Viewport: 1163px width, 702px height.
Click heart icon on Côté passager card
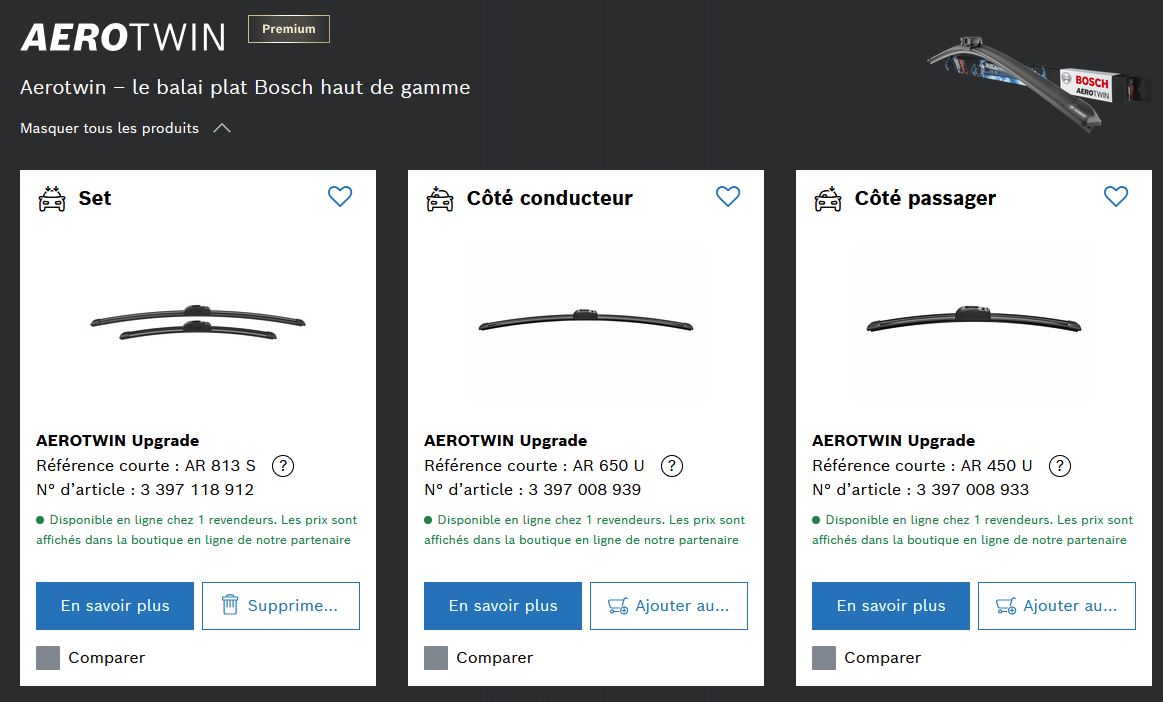(1116, 197)
